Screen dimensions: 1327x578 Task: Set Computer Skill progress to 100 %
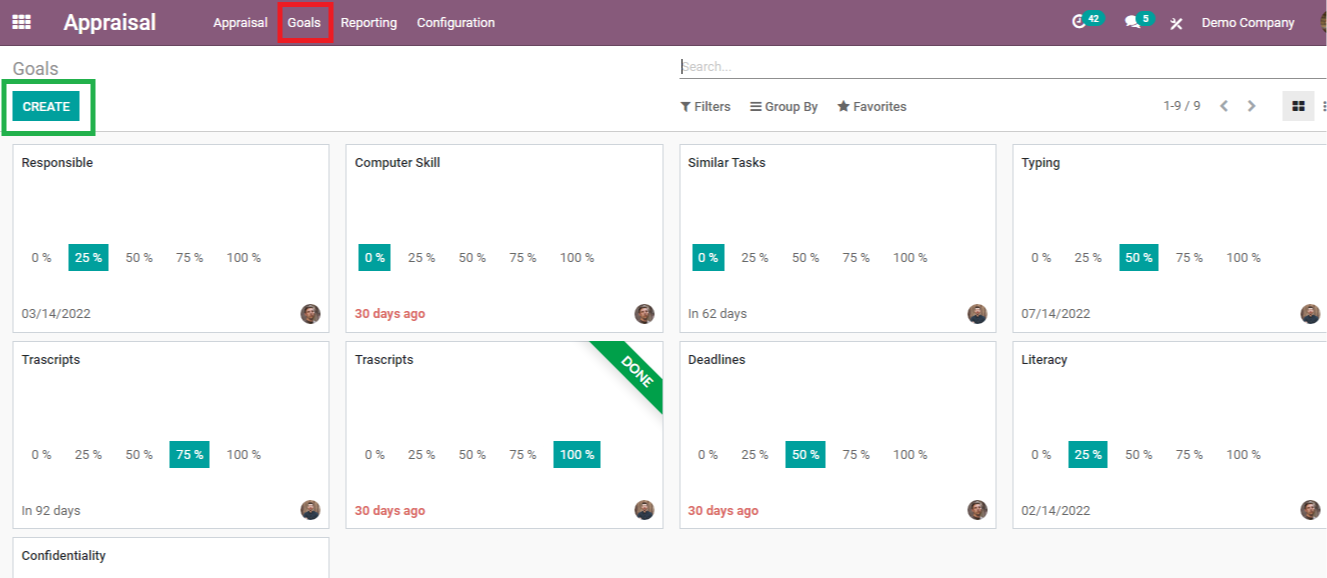(x=577, y=258)
